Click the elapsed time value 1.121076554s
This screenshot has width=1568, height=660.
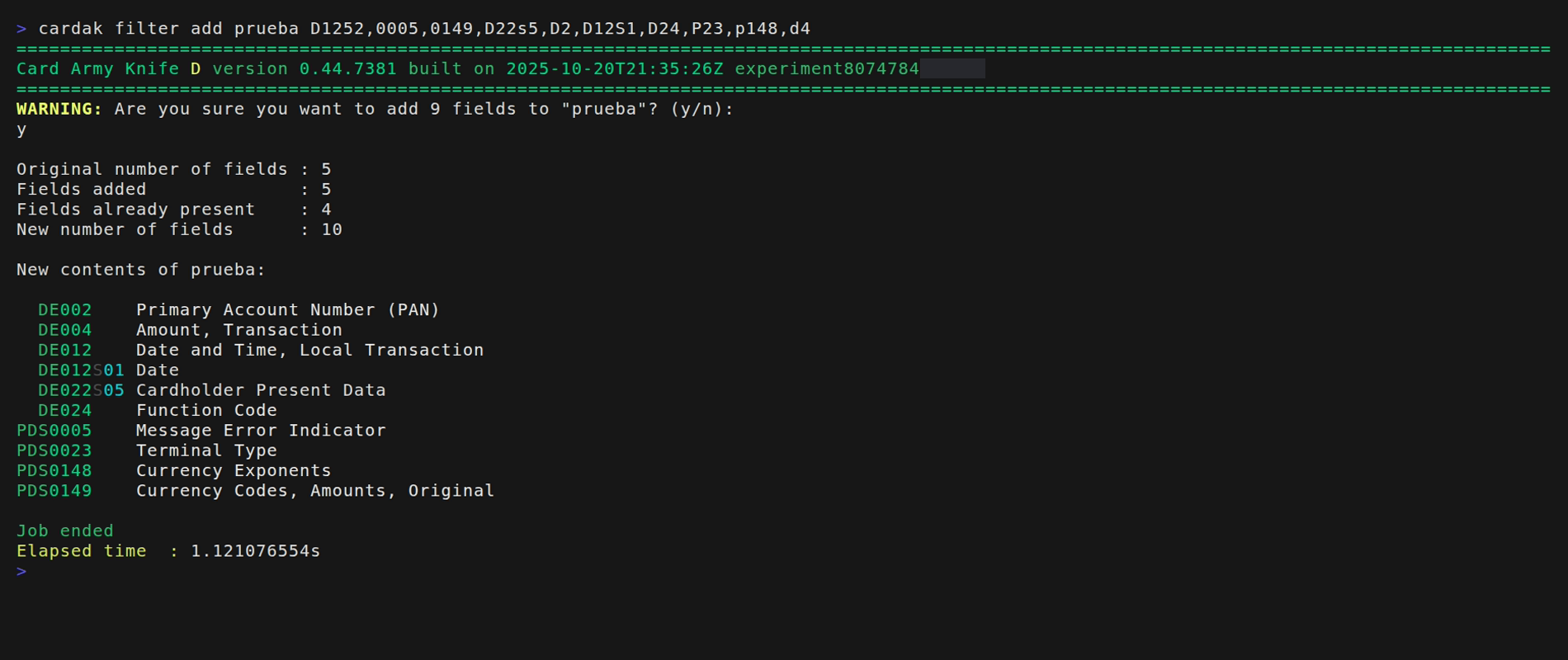pos(255,551)
